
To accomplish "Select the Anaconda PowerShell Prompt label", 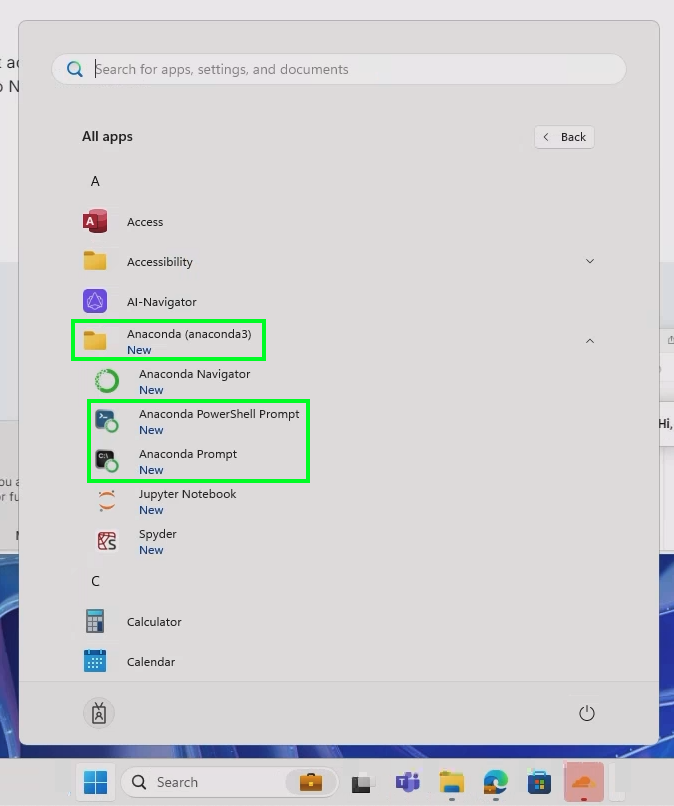I will click(x=219, y=414).
